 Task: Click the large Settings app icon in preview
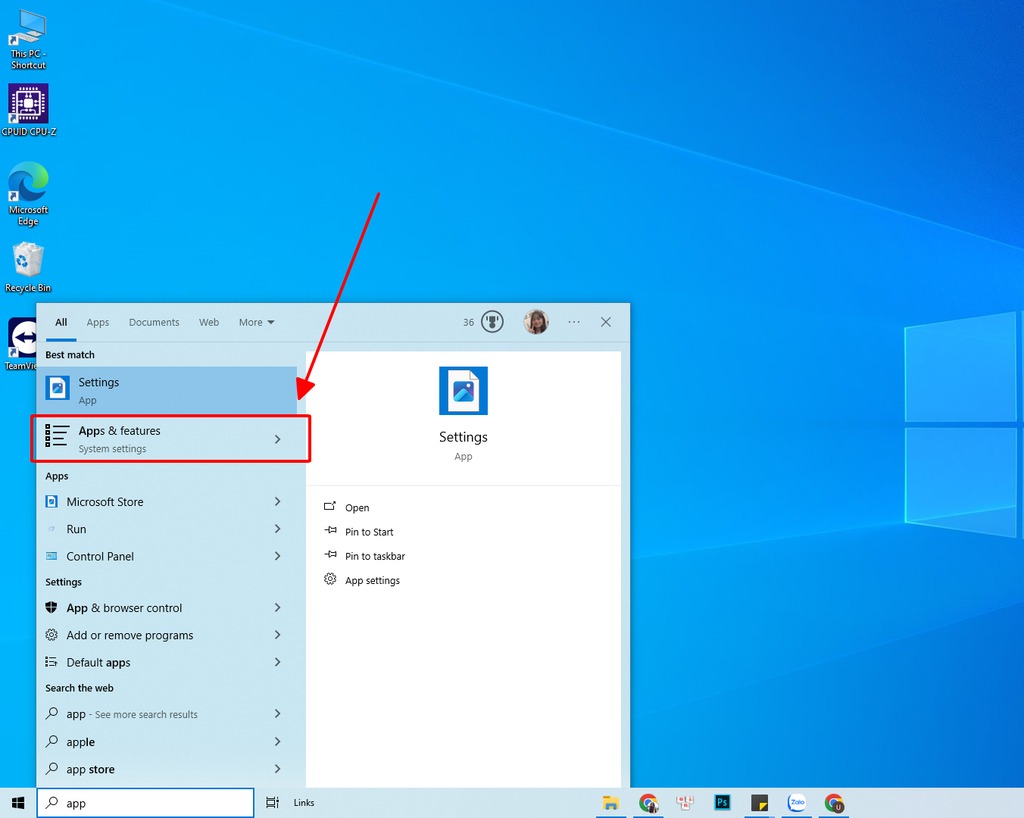(x=463, y=390)
